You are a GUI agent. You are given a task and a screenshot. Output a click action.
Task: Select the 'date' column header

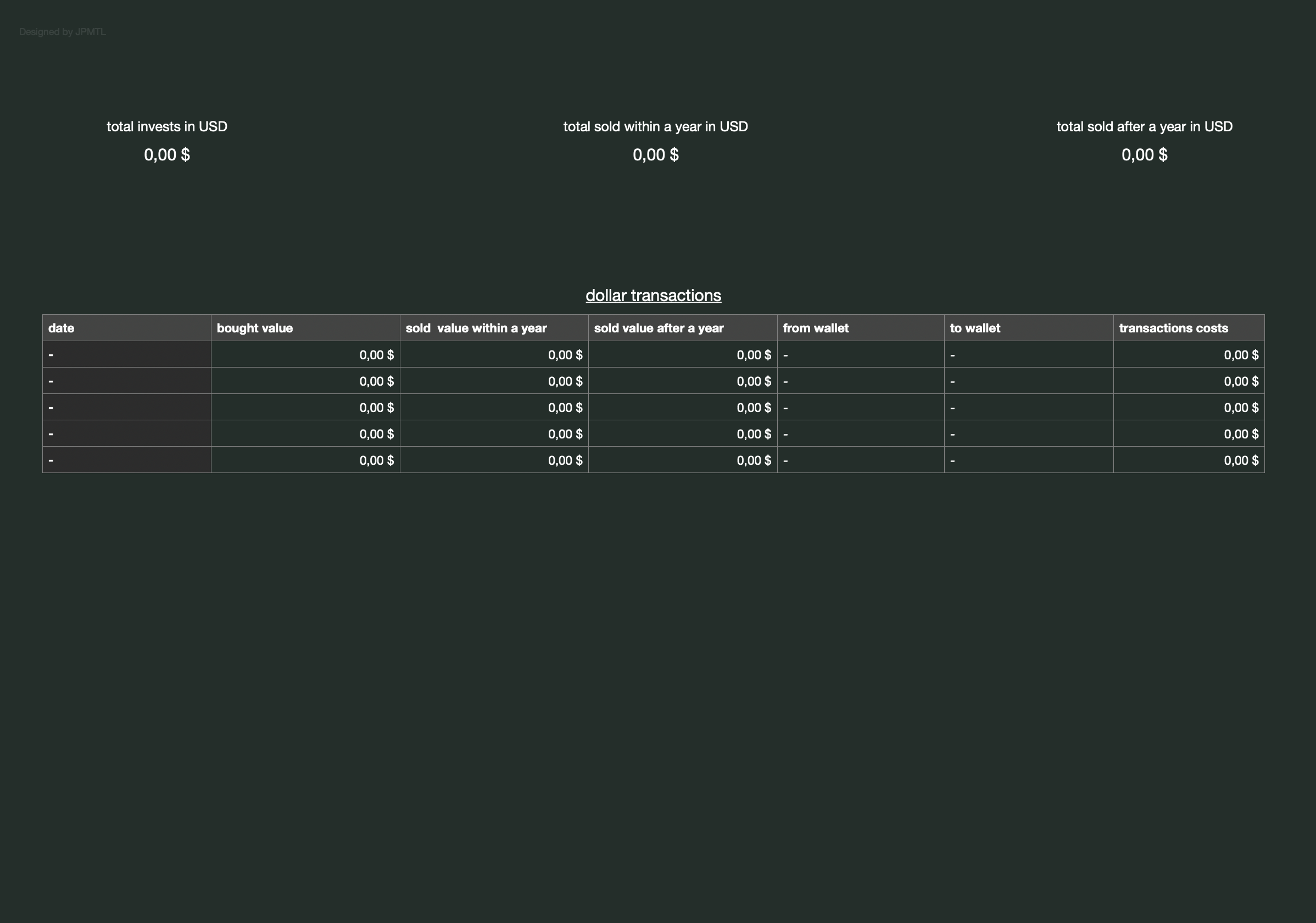click(127, 328)
